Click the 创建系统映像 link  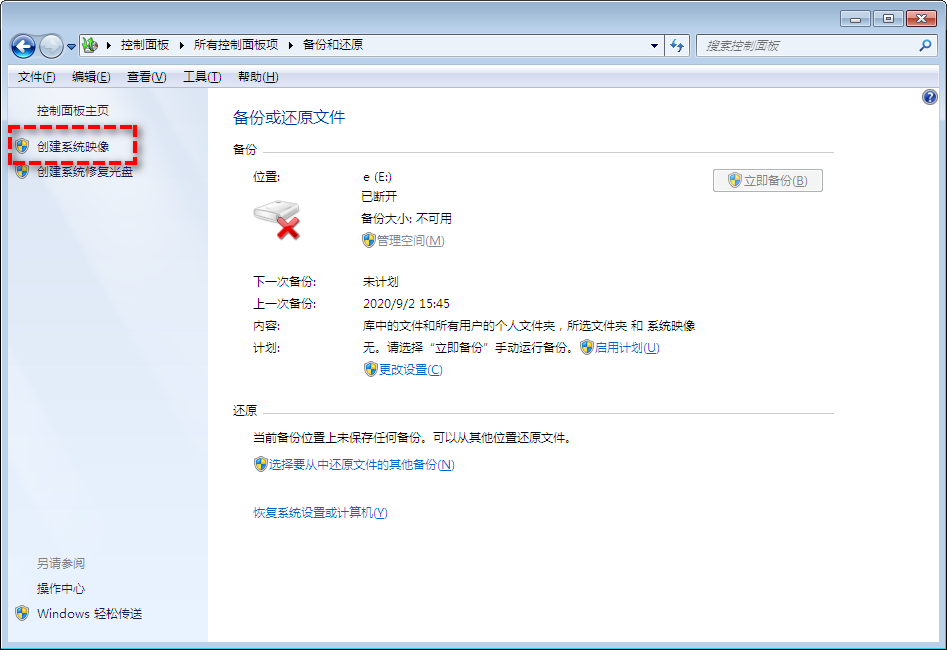tap(73, 146)
